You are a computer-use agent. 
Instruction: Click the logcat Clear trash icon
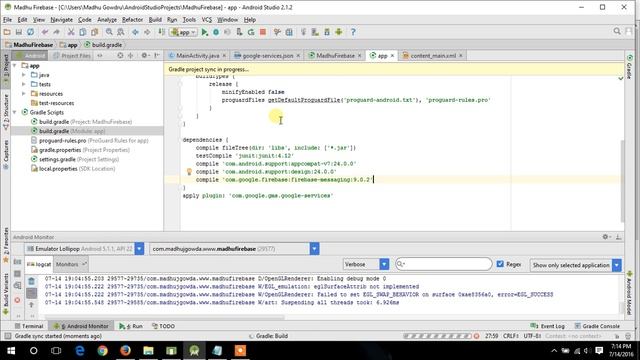[31, 281]
